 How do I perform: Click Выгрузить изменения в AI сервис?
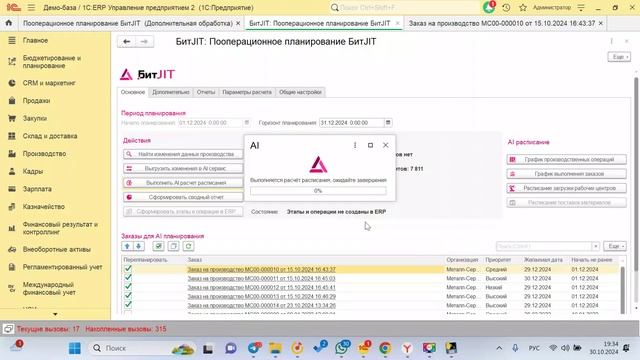[x=183, y=169]
